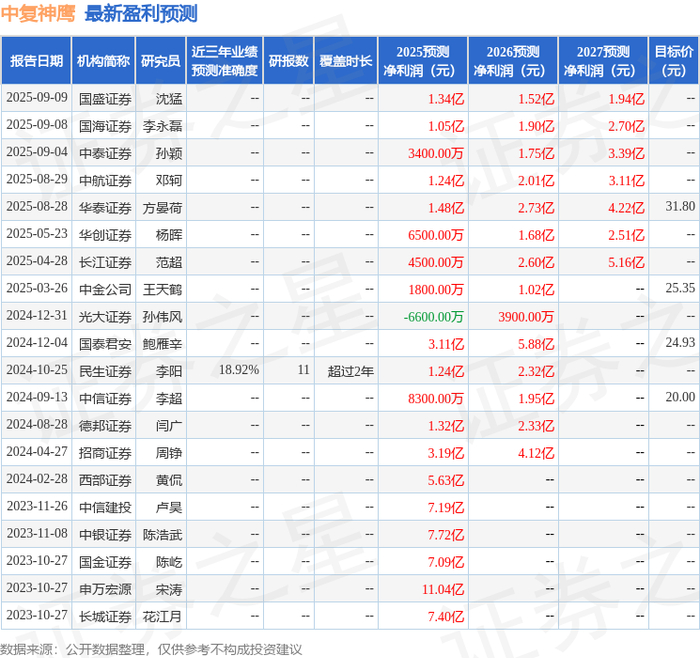Click the 20.00 target price

pos(680,397)
